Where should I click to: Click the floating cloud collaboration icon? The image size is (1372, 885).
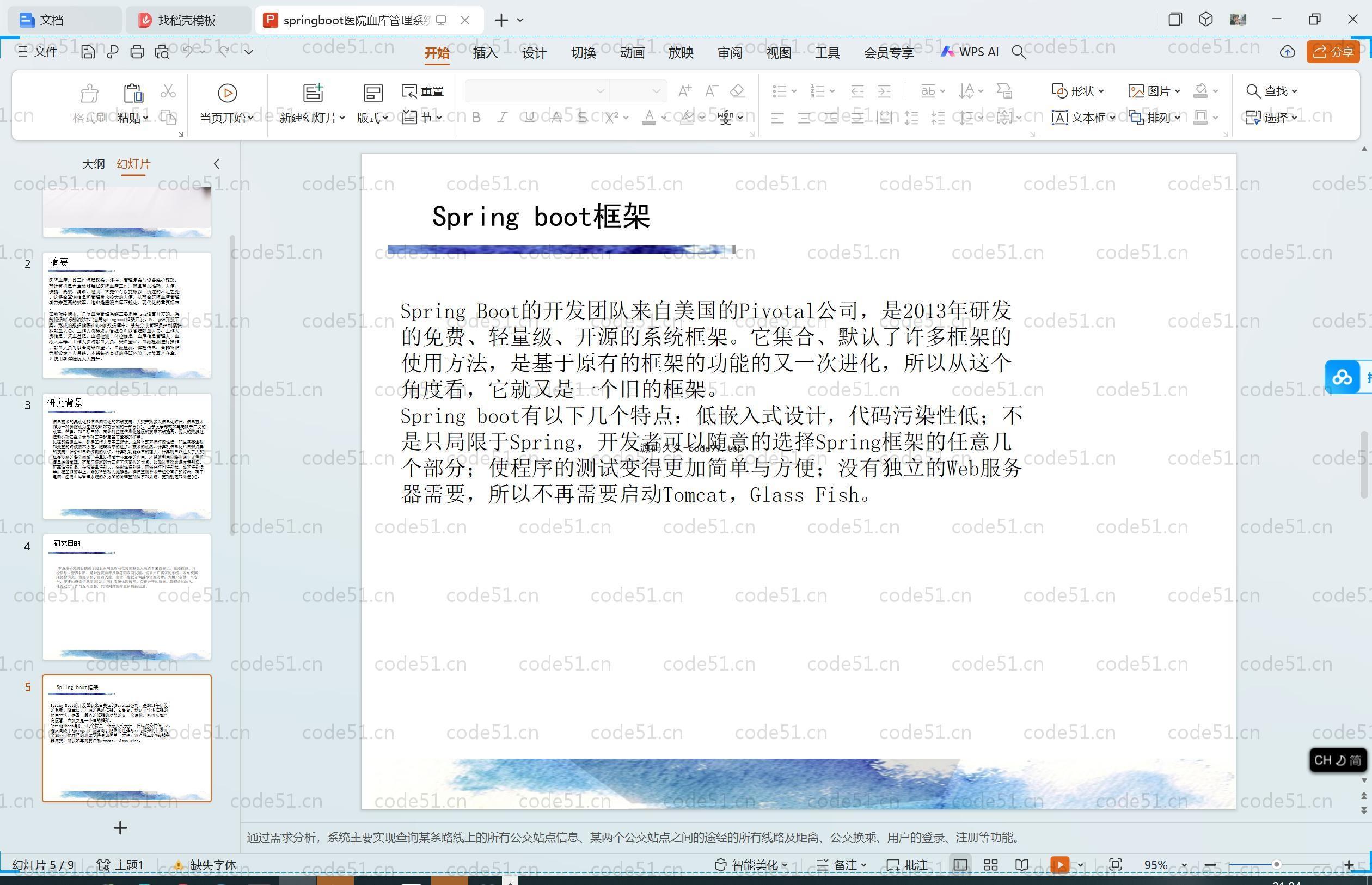pos(1342,378)
